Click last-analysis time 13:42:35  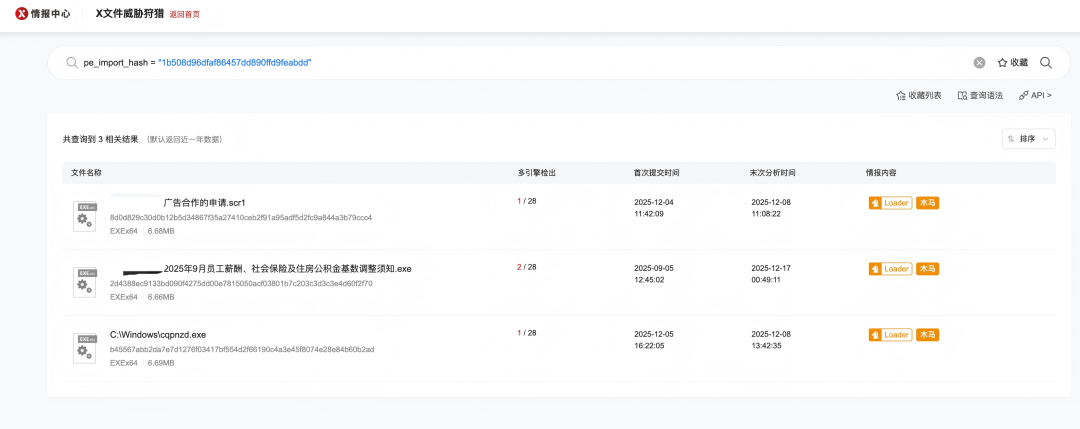(x=766, y=346)
